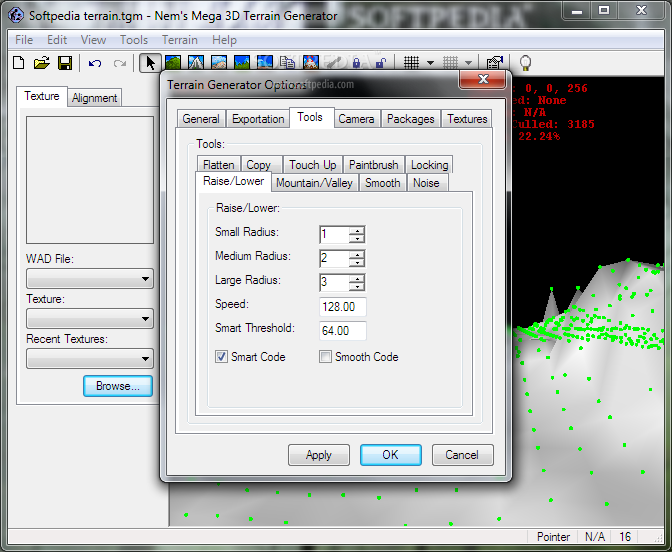This screenshot has width=672, height=552.
Task: Switch to the Exportation tab
Action: [258, 119]
